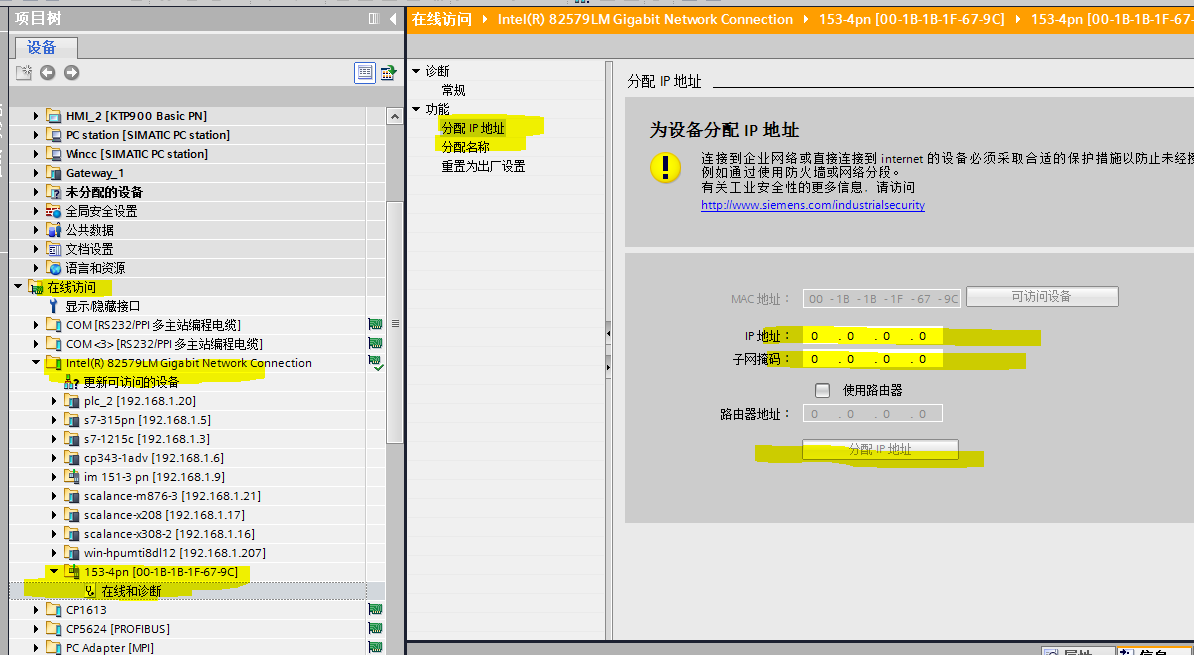
Task: Collapse the 153-4pn device node
Action: pyautogui.click(x=55, y=572)
